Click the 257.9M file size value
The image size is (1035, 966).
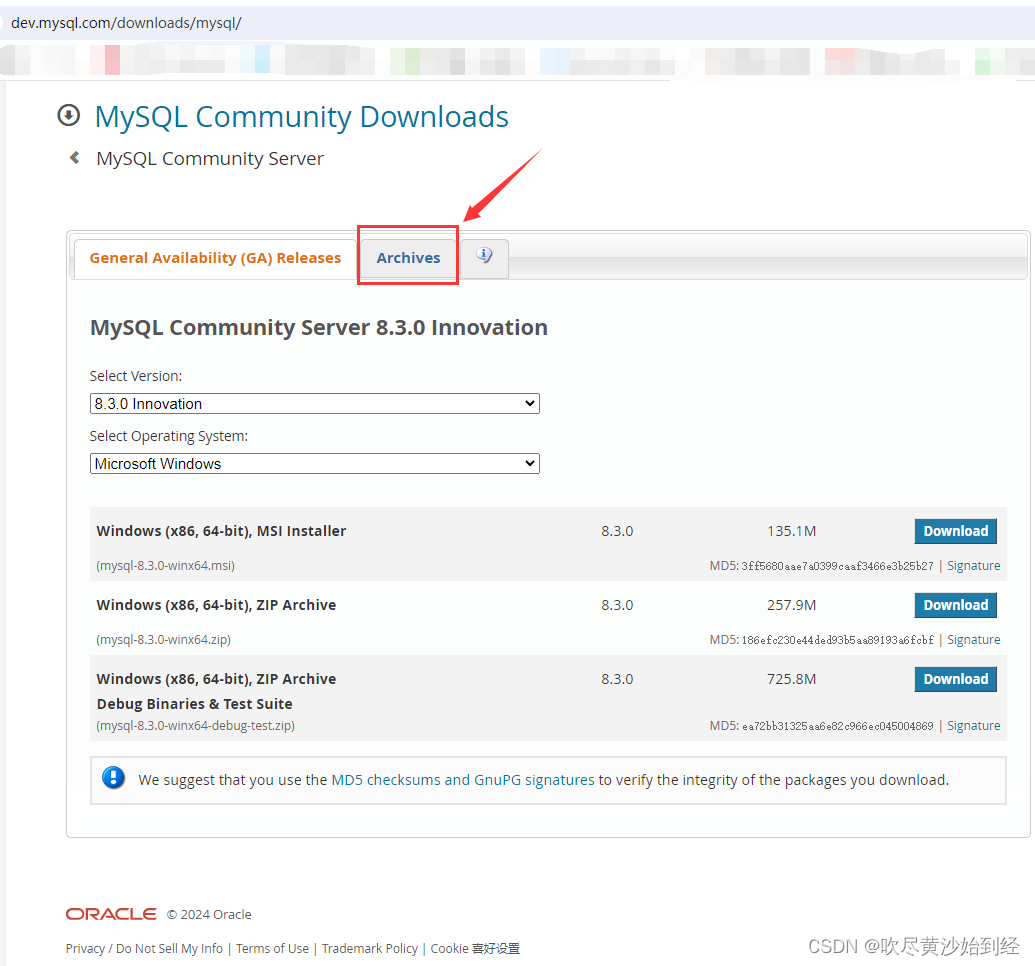click(x=791, y=605)
